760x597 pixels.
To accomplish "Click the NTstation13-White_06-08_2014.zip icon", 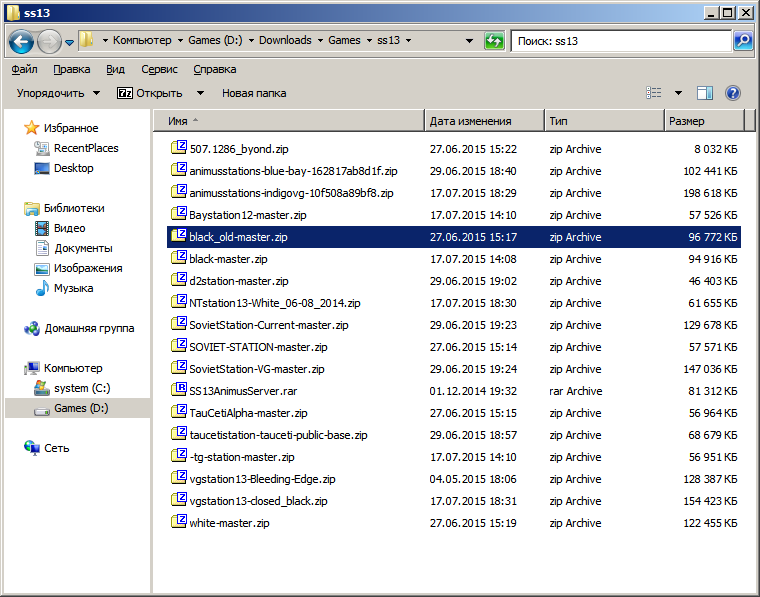I will pos(179,301).
